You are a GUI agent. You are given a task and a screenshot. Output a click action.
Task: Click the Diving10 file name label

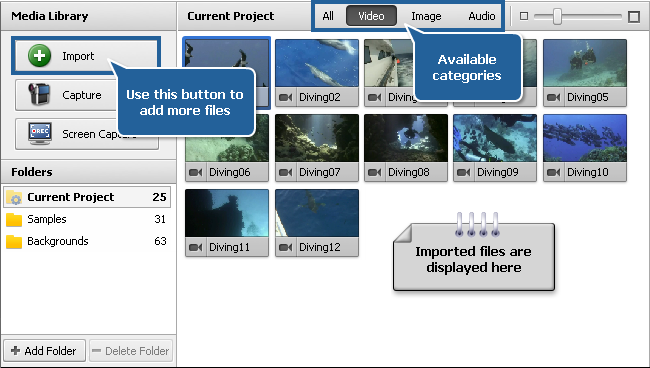point(588,172)
